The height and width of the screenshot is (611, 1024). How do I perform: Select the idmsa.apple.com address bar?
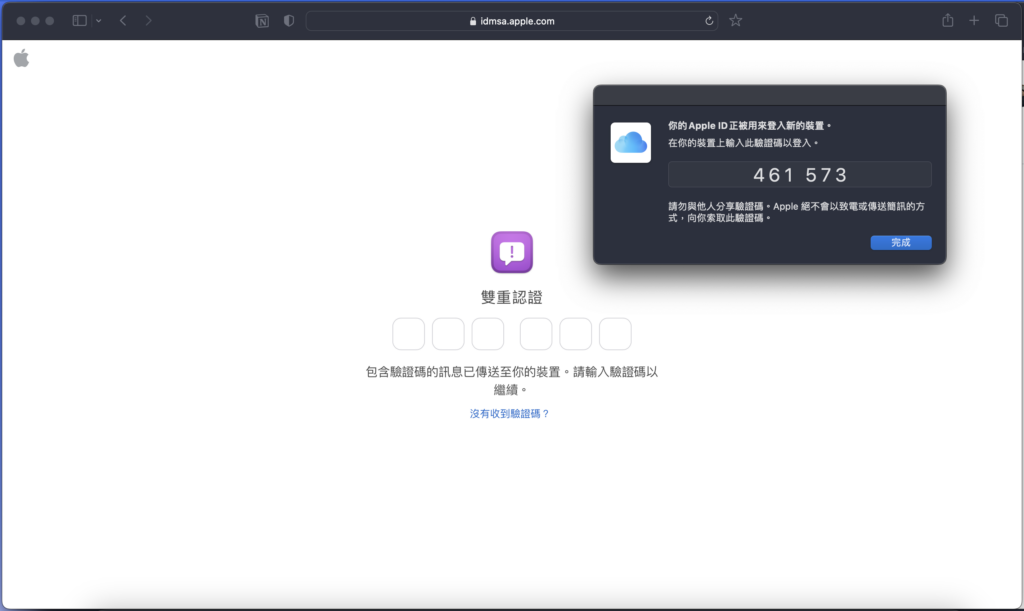coord(512,21)
